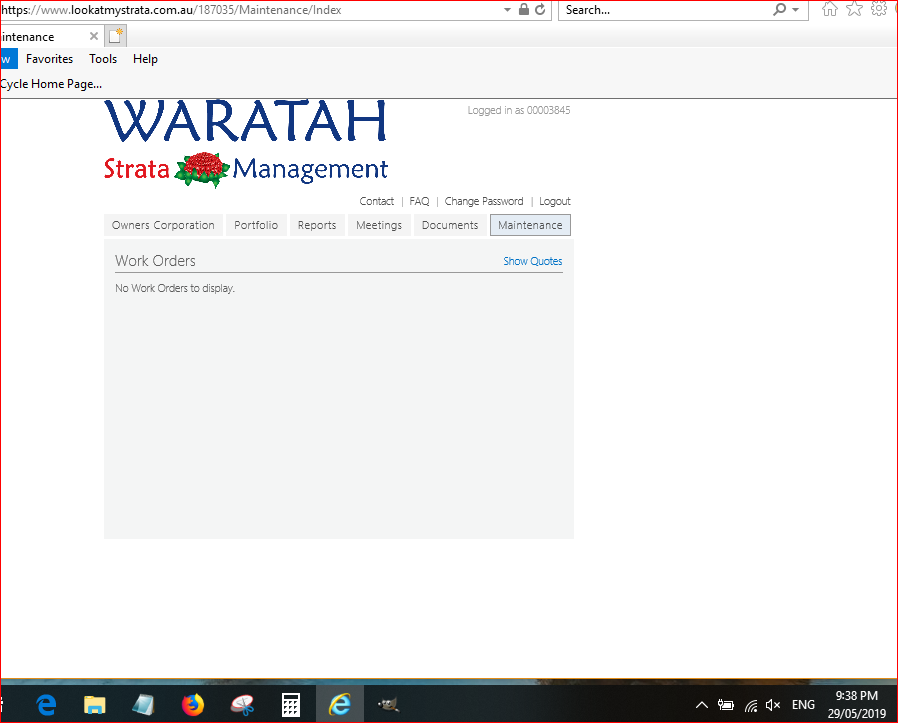Switch to Internet Explorer taskbar icon
The image size is (898, 723).
coord(340,704)
